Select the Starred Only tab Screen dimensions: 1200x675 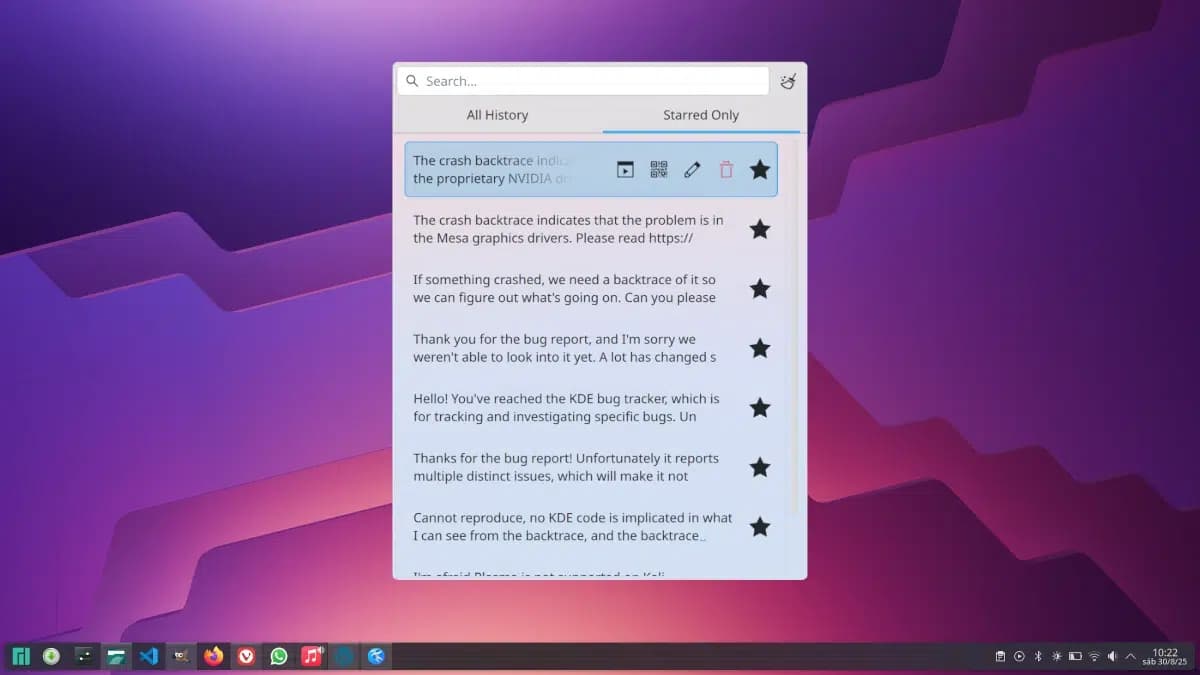pos(700,115)
